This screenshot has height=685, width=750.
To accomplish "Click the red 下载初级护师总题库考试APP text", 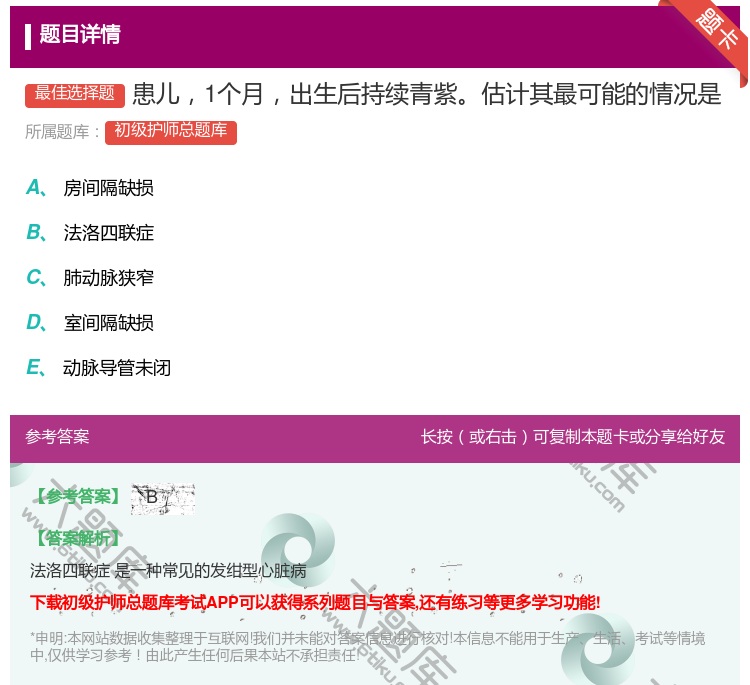I will pos(315,602).
